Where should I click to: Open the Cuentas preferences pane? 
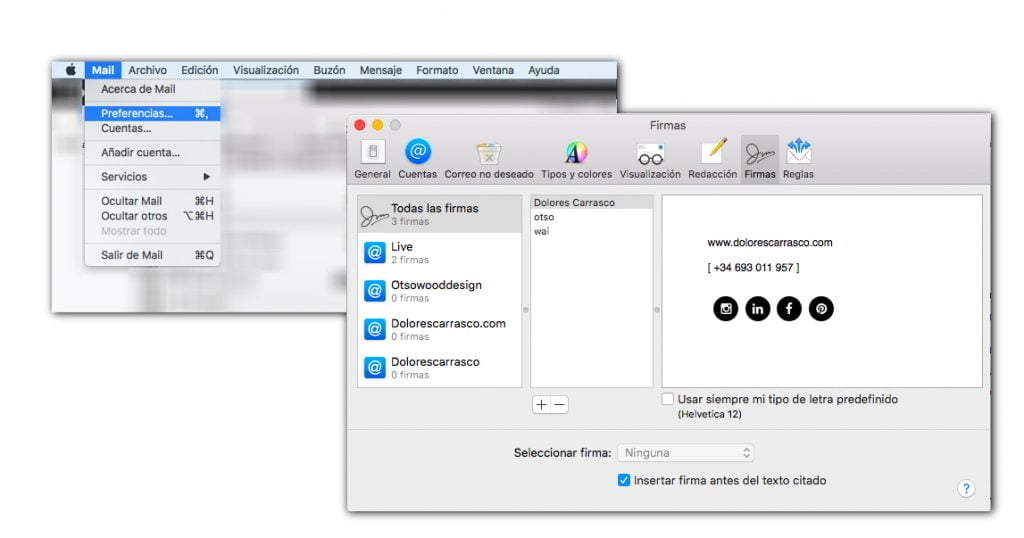(417, 159)
